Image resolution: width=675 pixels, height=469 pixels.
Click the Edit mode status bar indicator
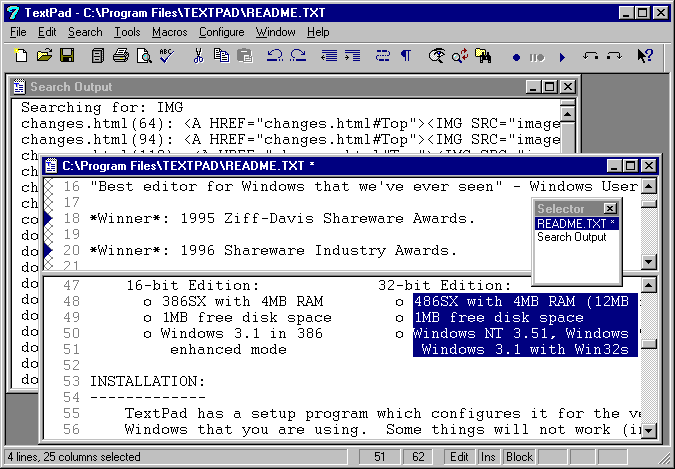point(459,457)
